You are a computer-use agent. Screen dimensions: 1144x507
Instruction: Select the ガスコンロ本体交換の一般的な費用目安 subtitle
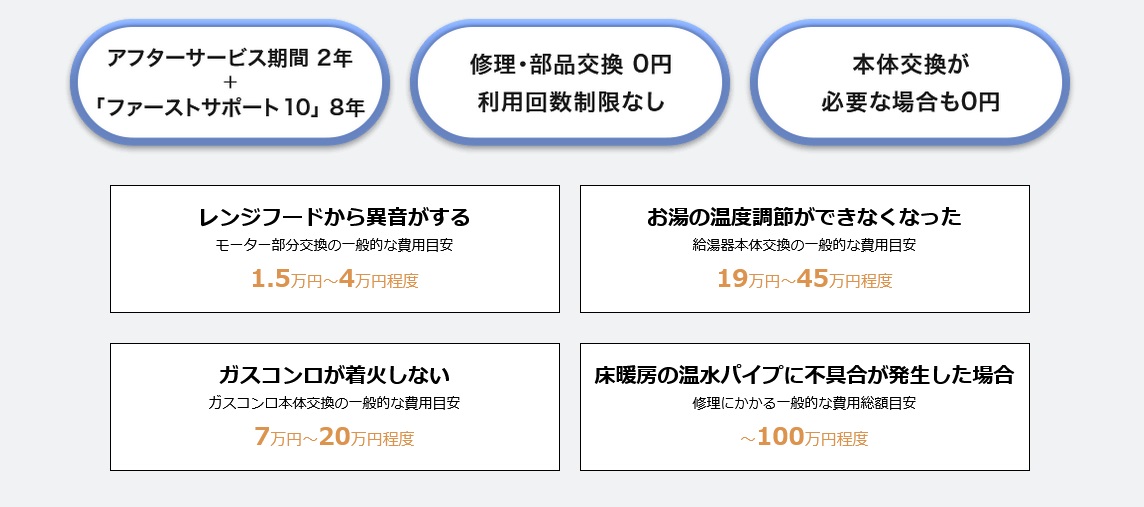[334, 404]
